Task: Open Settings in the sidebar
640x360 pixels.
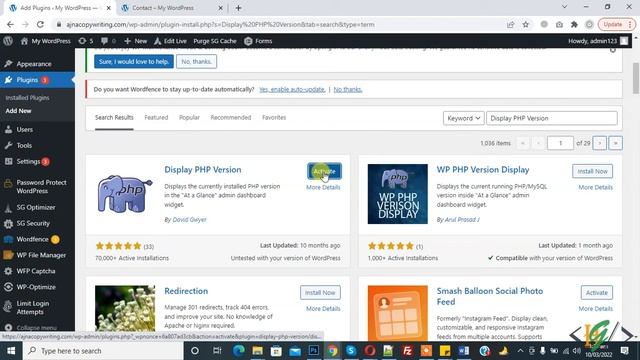Action: [x=28, y=162]
